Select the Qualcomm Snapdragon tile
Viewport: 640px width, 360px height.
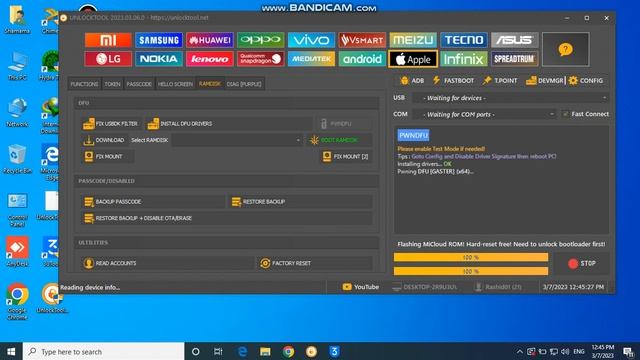tap(260, 59)
